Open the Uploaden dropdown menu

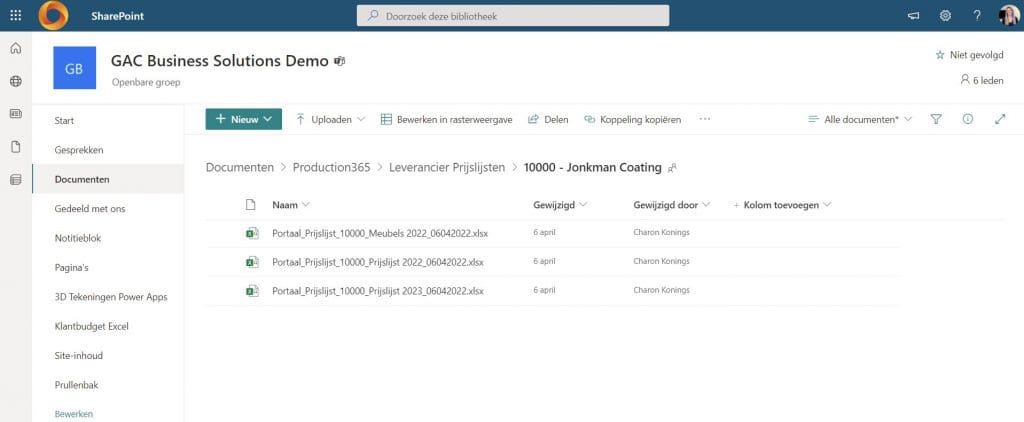pyautogui.click(x=330, y=119)
